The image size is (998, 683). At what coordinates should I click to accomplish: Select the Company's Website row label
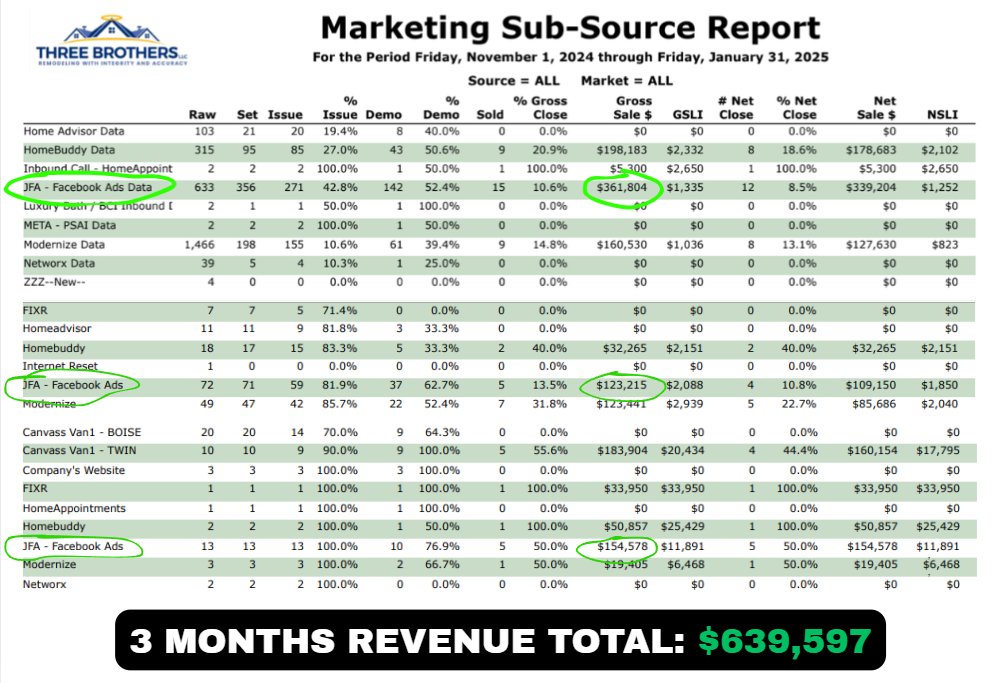click(74, 470)
